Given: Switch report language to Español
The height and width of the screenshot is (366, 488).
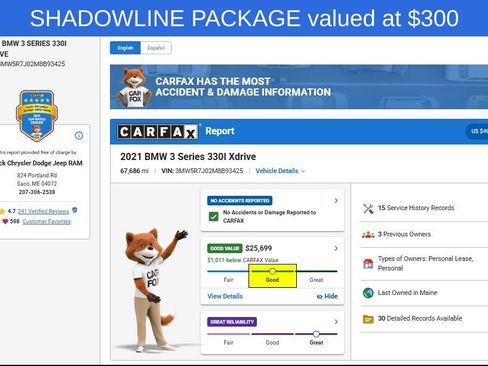Looking at the screenshot, I should coord(156,48).
